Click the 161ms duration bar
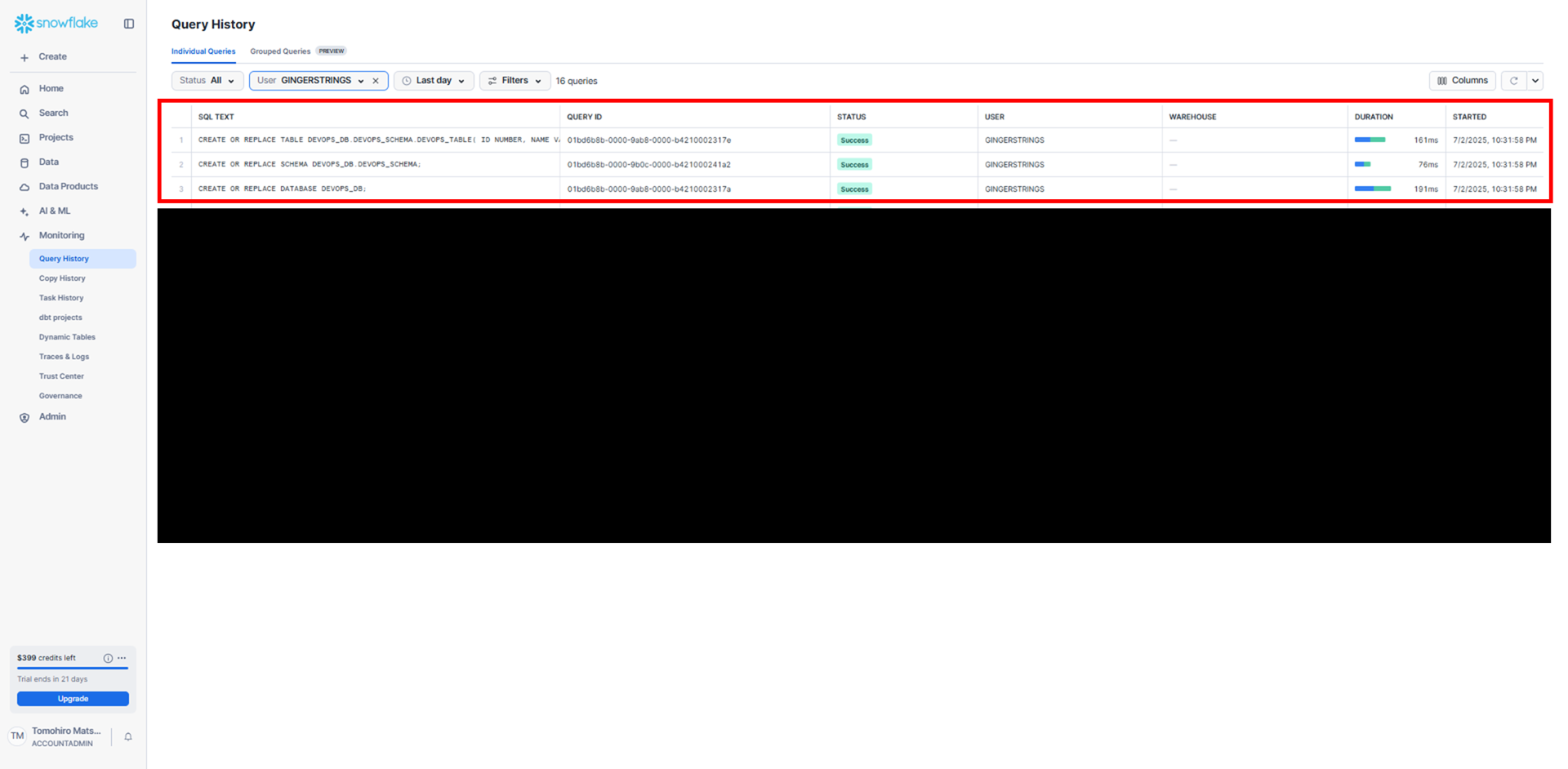The width and height of the screenshot is (1568, 769). tap(1370, 140)
